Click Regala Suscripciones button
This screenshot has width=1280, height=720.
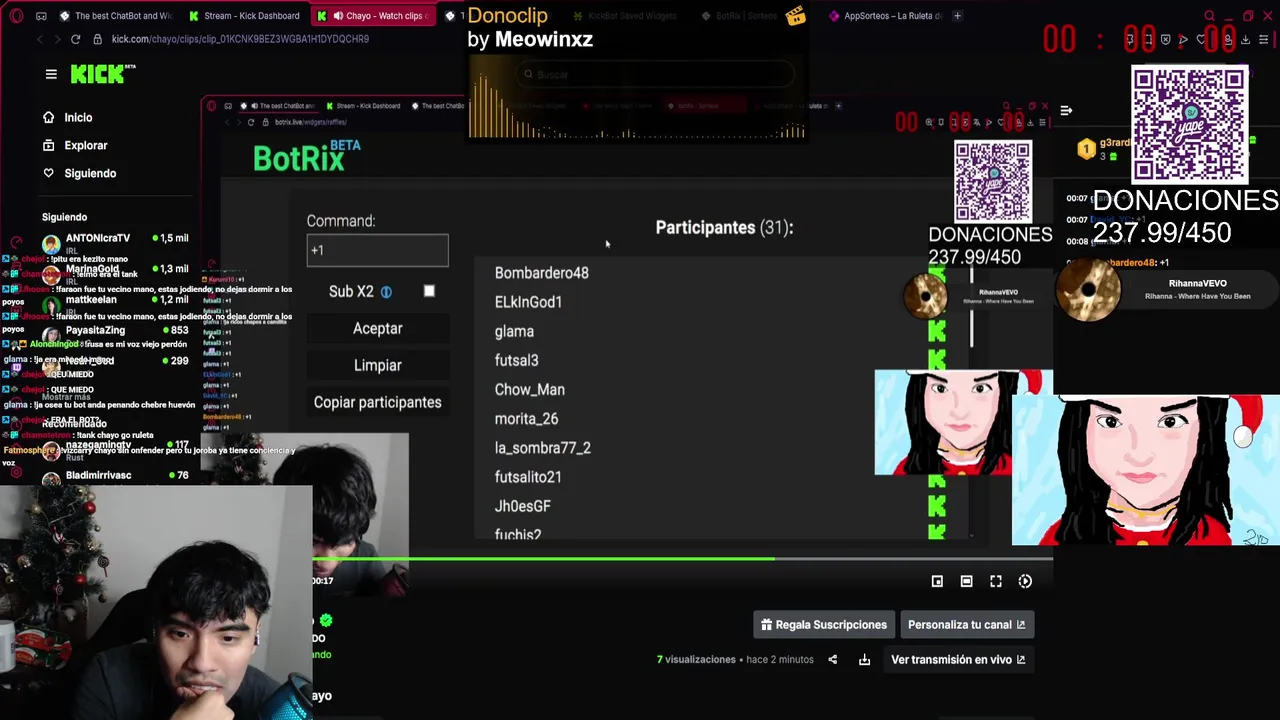click(x=824, y=625)
